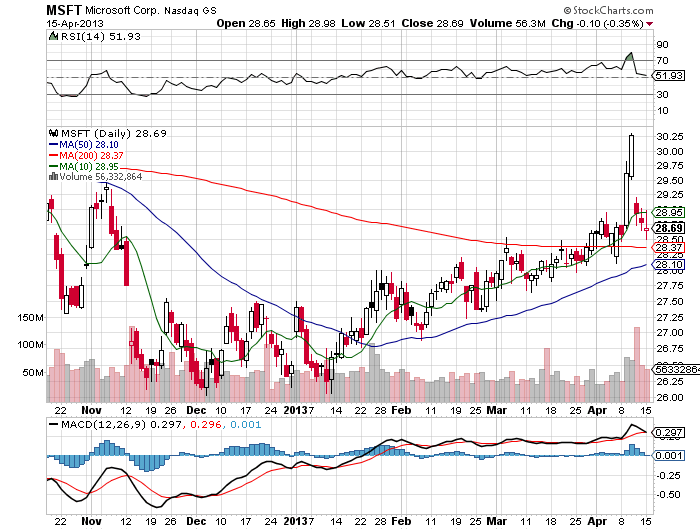Click the volume bars icon in the legend
700x530 pixels.
(x=53, y=177)
